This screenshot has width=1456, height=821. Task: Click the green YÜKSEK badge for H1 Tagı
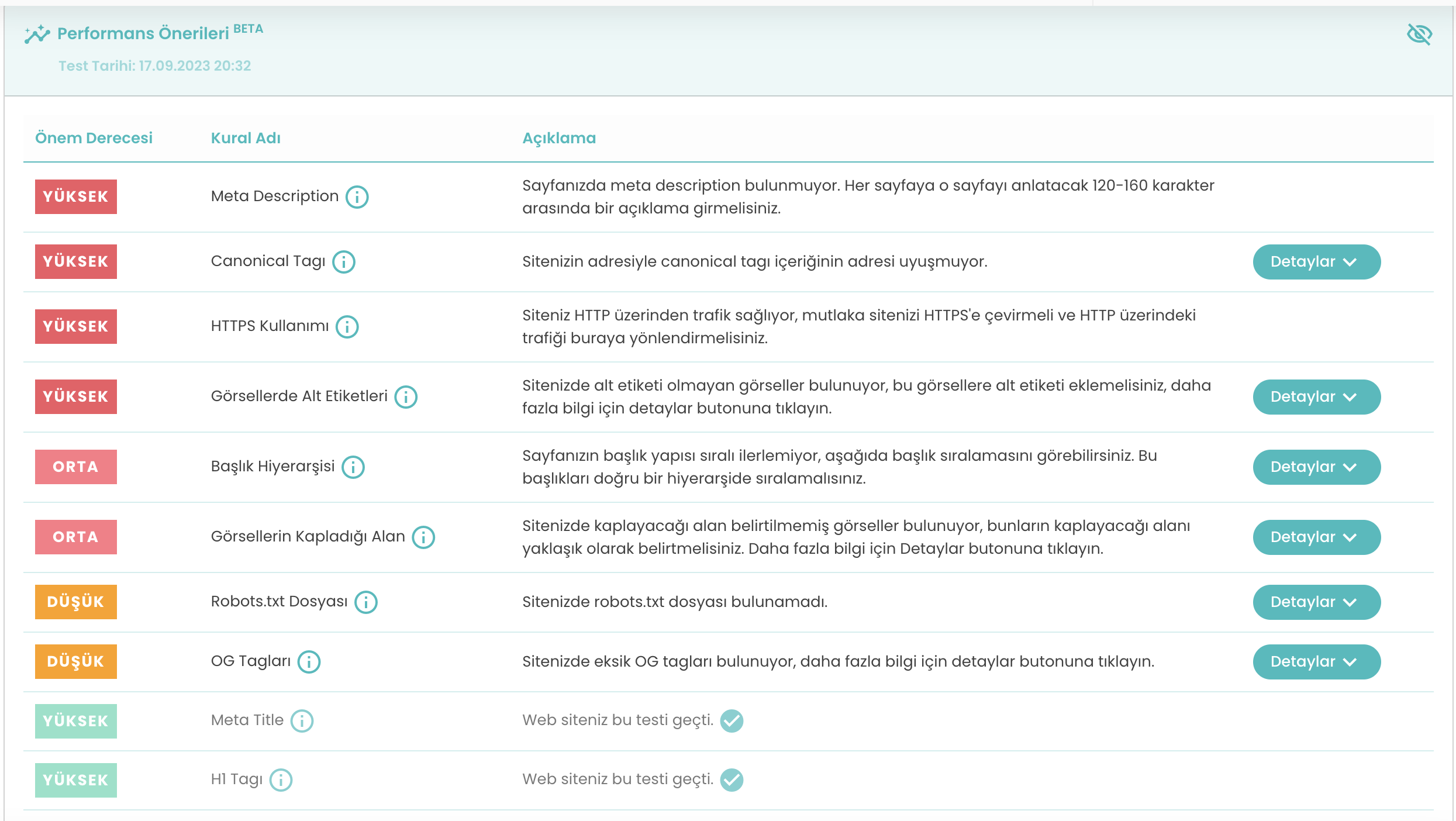(x=76, y=780)
